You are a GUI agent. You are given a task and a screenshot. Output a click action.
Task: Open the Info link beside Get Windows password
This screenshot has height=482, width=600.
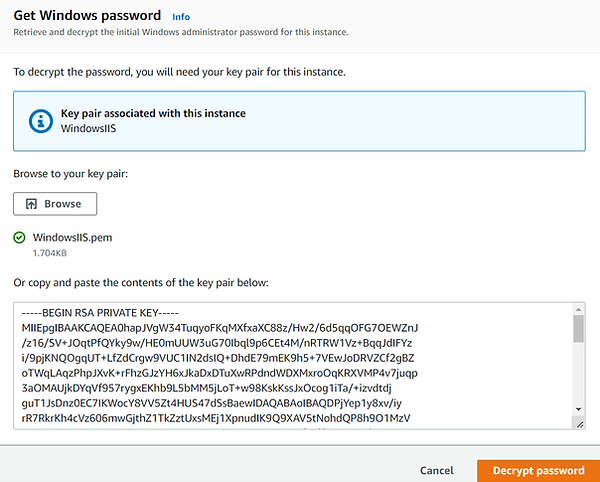tap(181, 17)
